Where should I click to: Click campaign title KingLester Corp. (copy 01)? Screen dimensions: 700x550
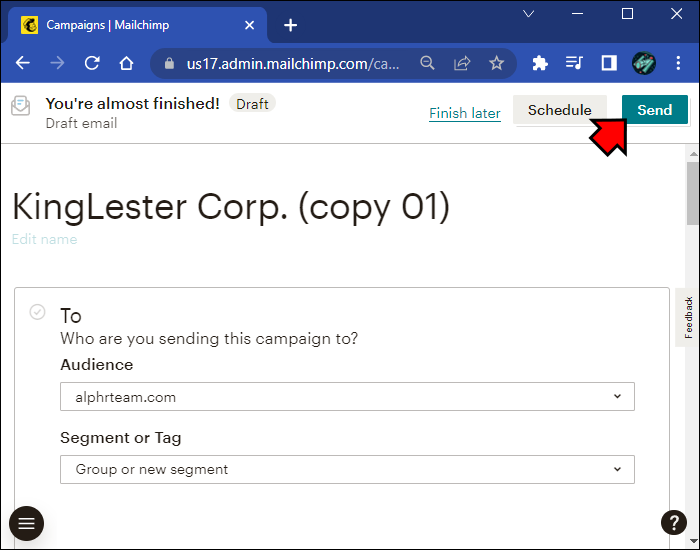pos(231,207)
